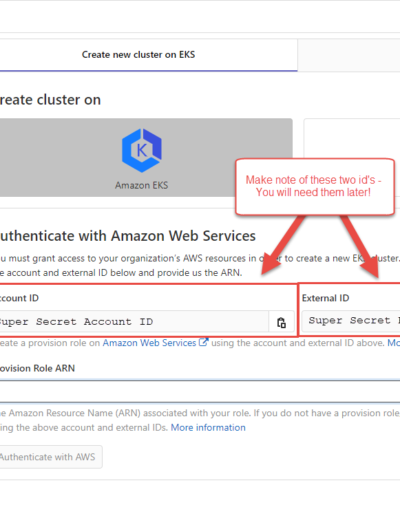Open the Amazon Web Services link
This screenshot has height=516, width=400.
point(149,343)
